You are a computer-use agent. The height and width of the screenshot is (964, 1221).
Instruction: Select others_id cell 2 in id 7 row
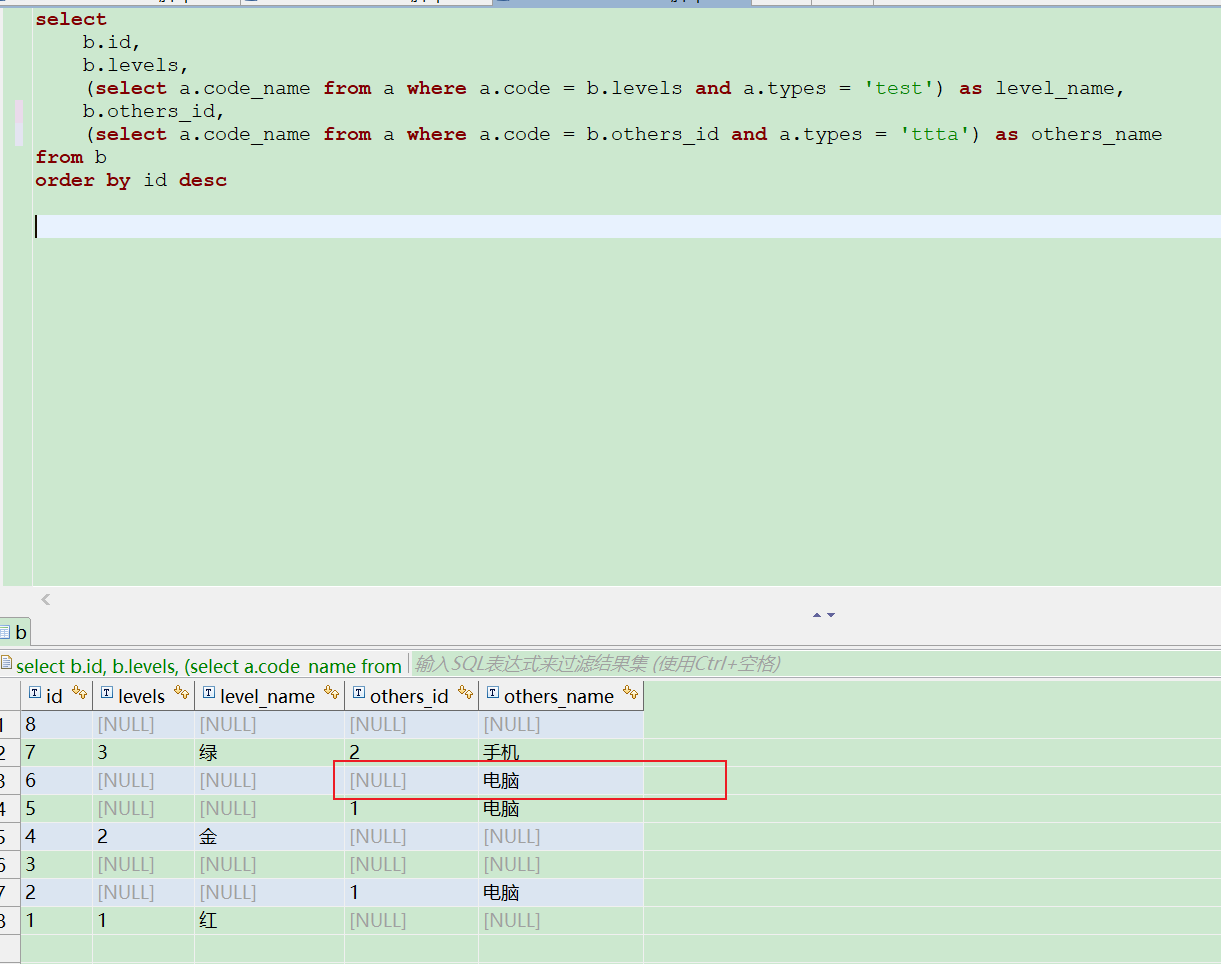[x=411, y=752]
